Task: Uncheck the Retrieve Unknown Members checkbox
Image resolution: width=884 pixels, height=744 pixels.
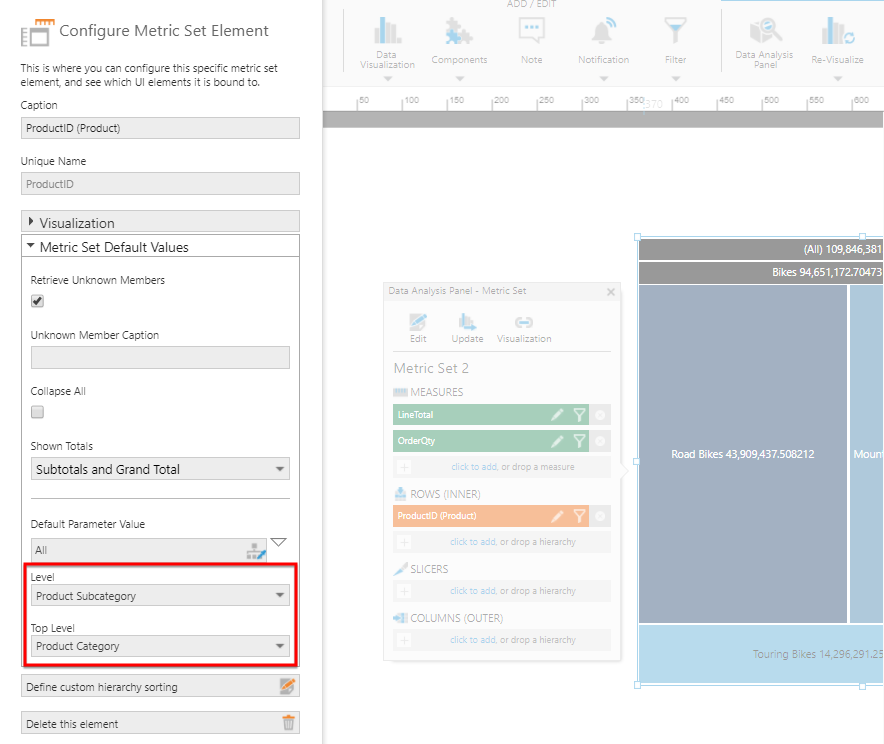Action: coord(38,301)
